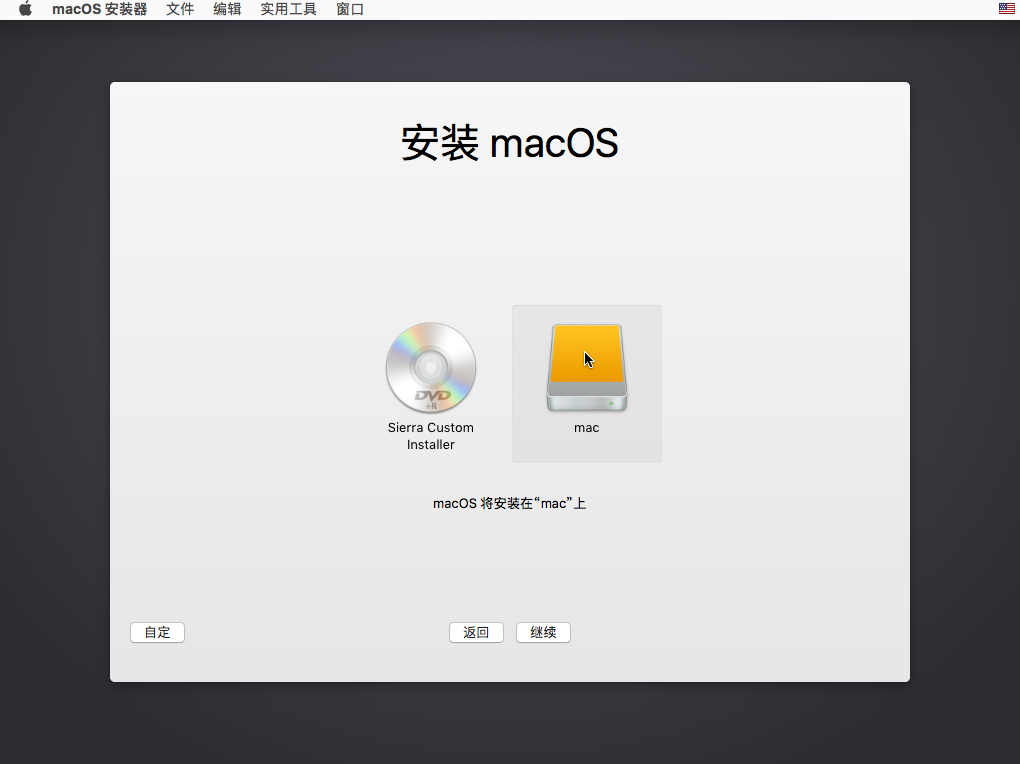Screen dimensions: 1020x764
Task: Open the macOS 安装器 menu
Action: click(x=100, y=9)
